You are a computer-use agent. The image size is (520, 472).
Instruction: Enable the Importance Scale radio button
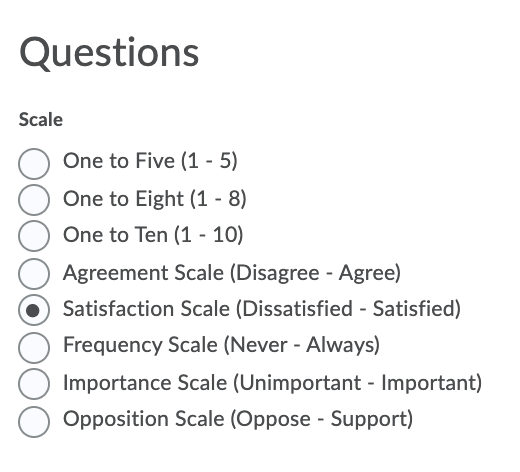point(34,384)
